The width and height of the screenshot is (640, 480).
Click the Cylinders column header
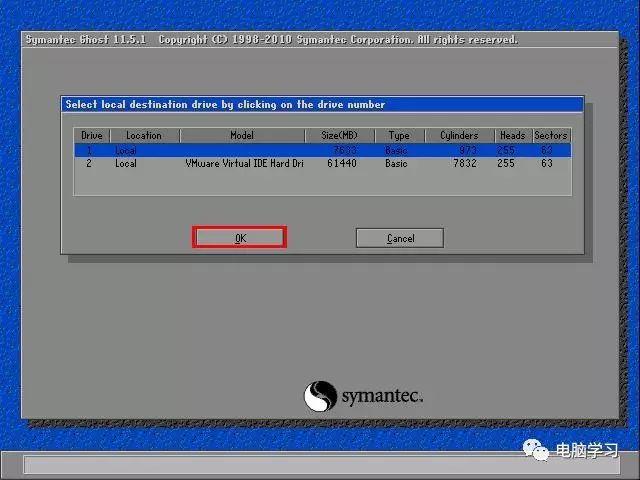(x=459, y=135)
